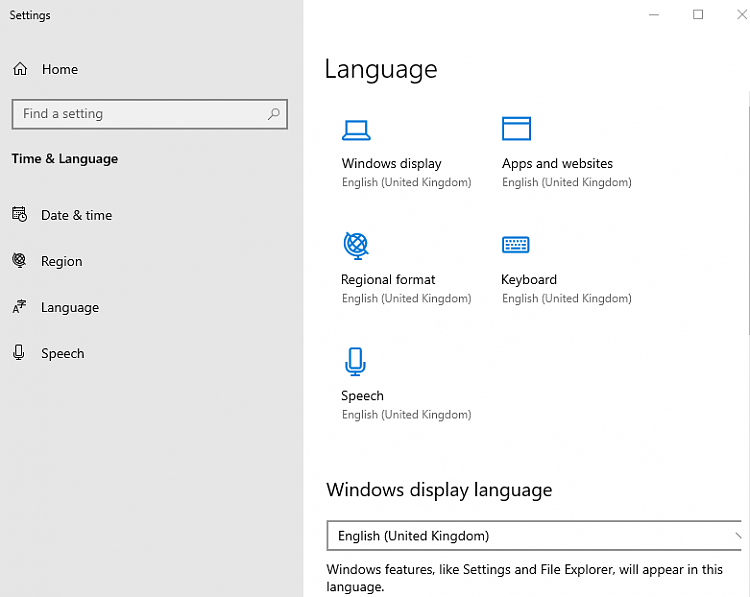Screen dimensions: 750x597
Task: Open Windows display laptop icon tile
Action: [356, 130]
